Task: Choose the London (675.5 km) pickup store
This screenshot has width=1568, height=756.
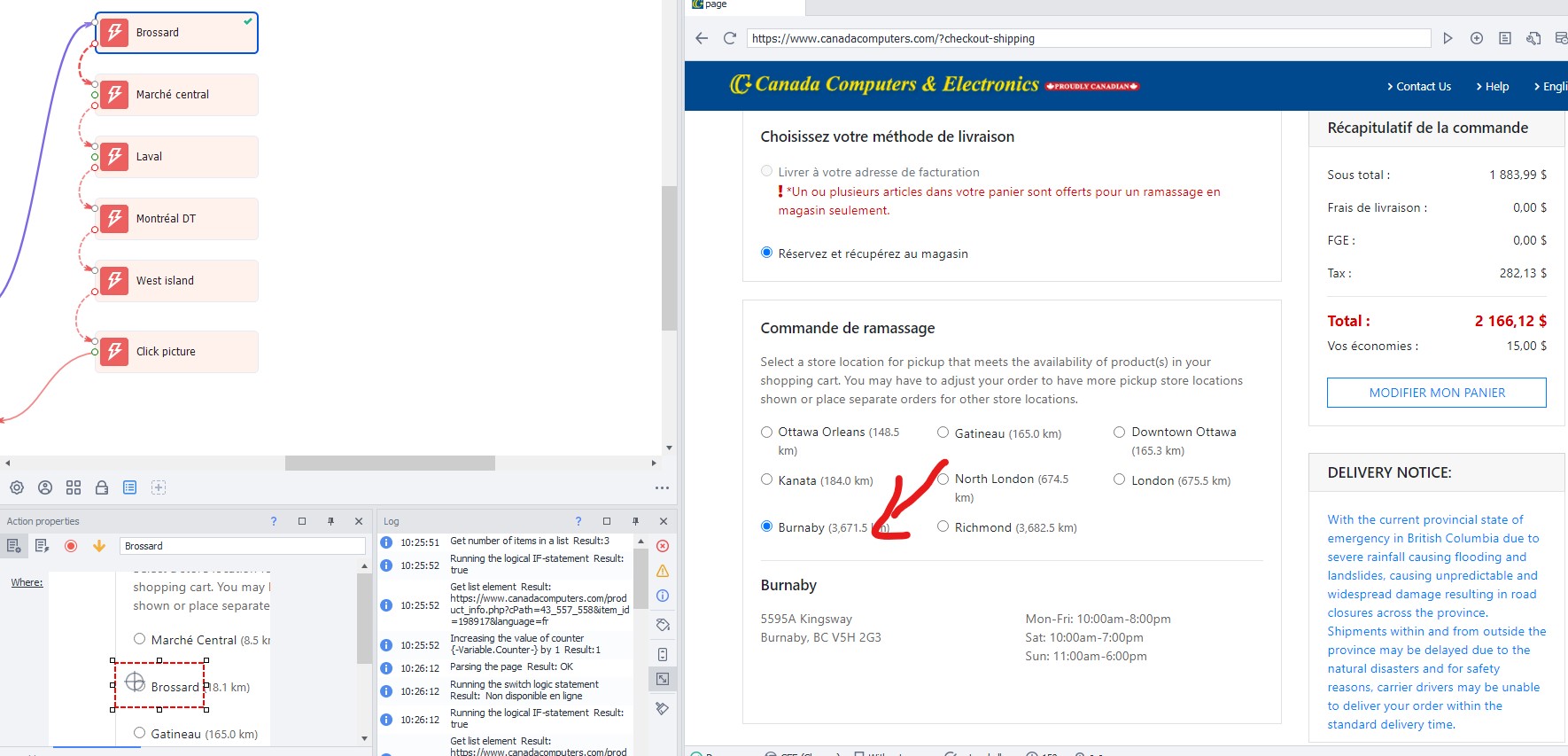Action: [1120, 479]
